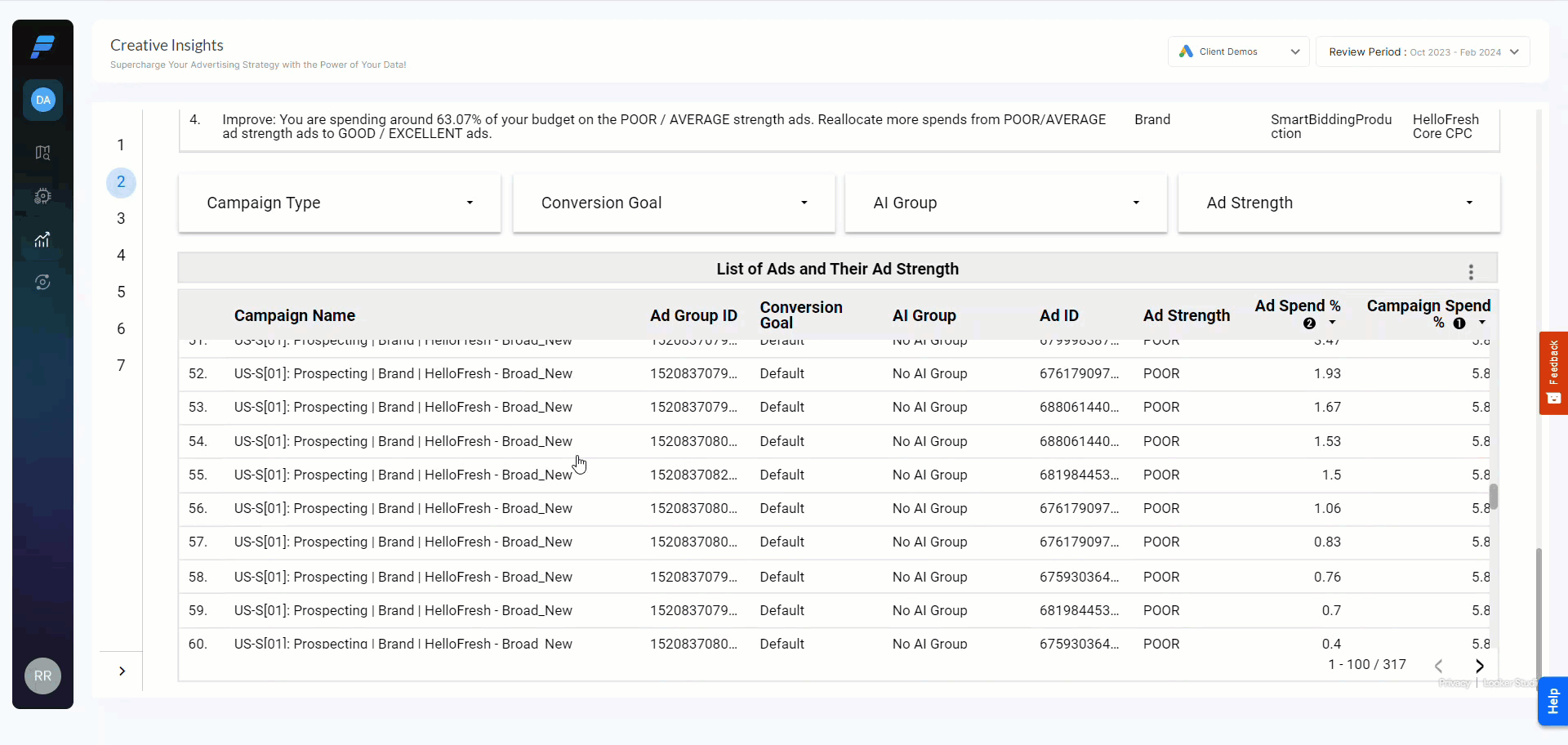The image size is (1568, 745).
Task: Click the List of Ads table title
Action: click(x=838, y=269)
